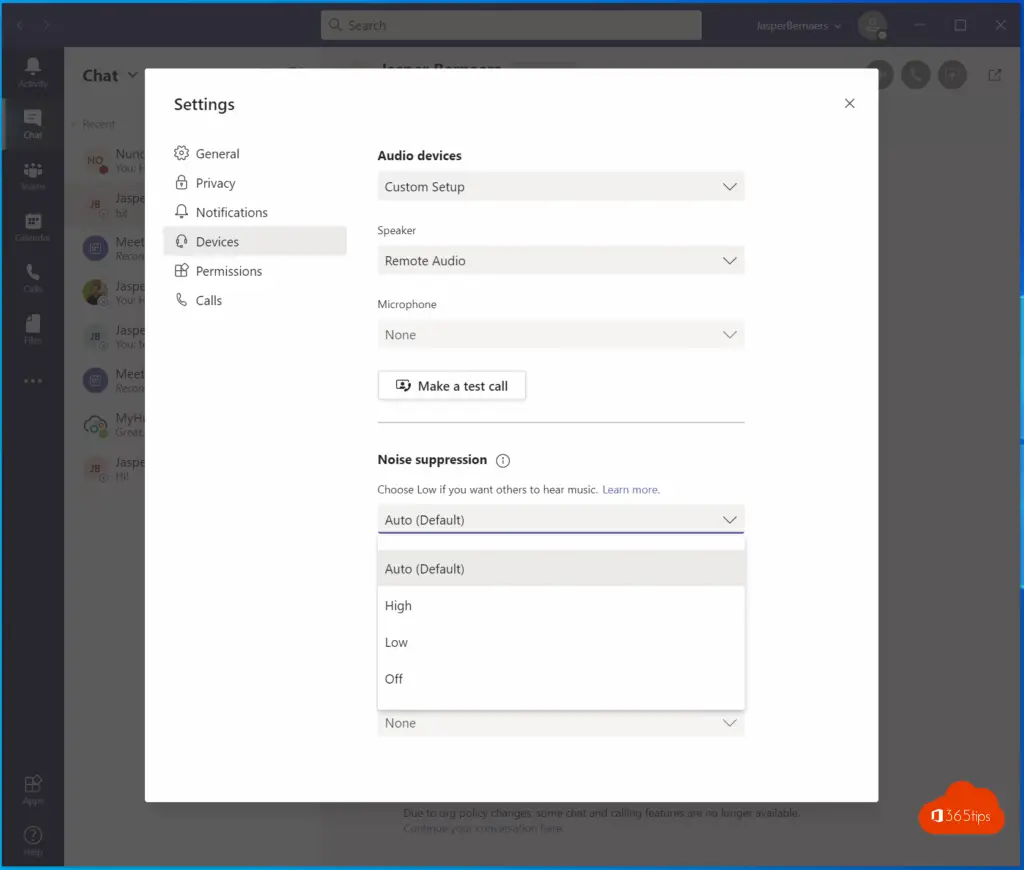Pop out the chat window
Viewport: 1024px width, 870px height.
[995, 75]
